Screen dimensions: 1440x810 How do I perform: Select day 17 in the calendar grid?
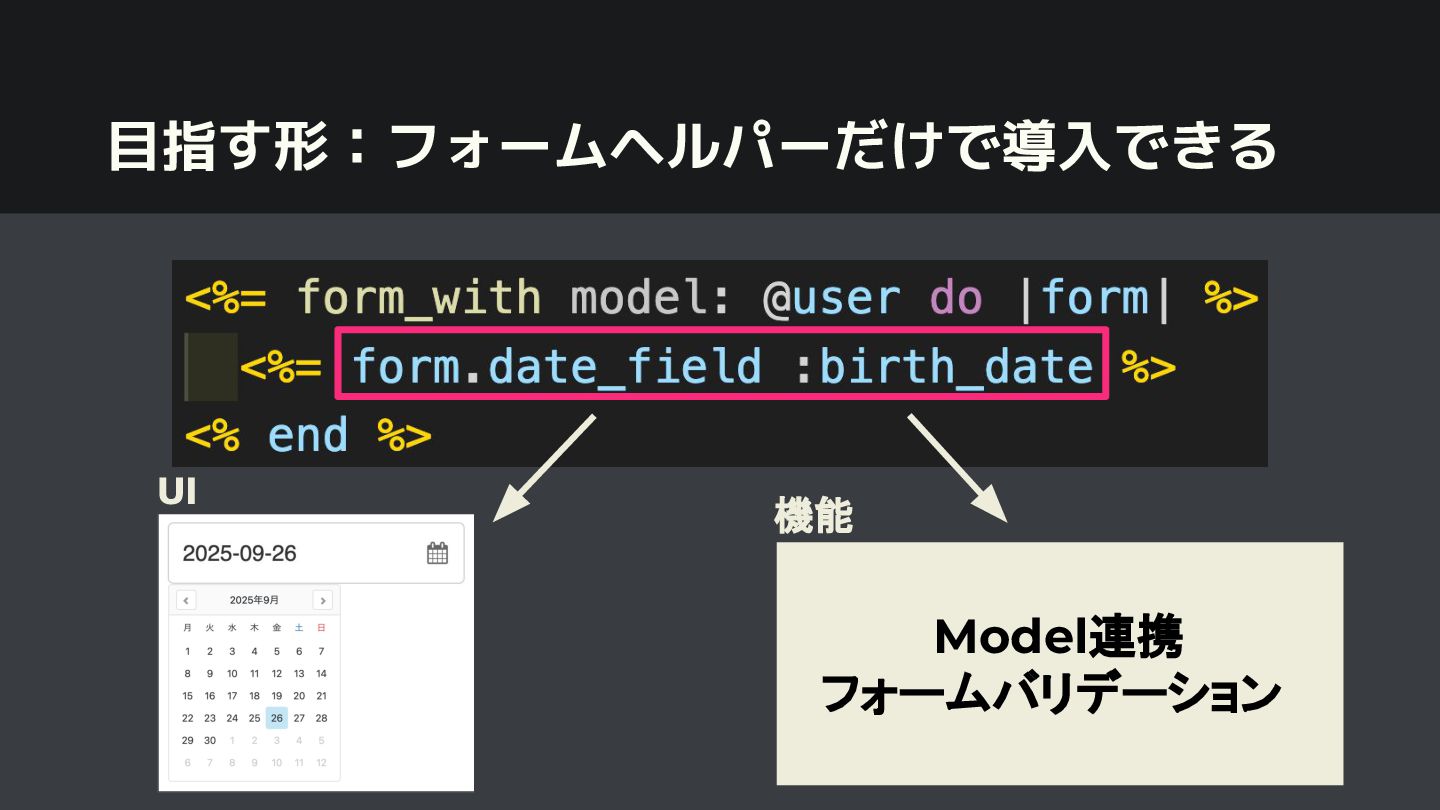[x=232, y=696]
